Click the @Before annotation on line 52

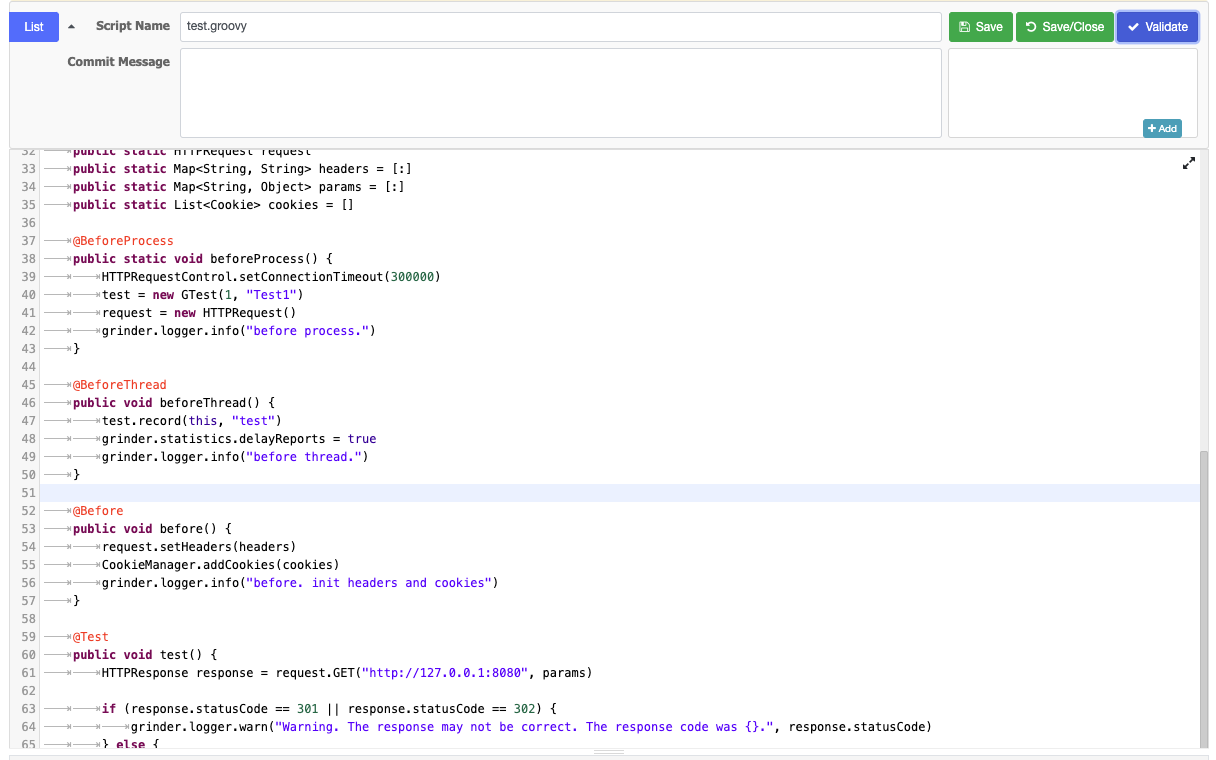(98, 511)
